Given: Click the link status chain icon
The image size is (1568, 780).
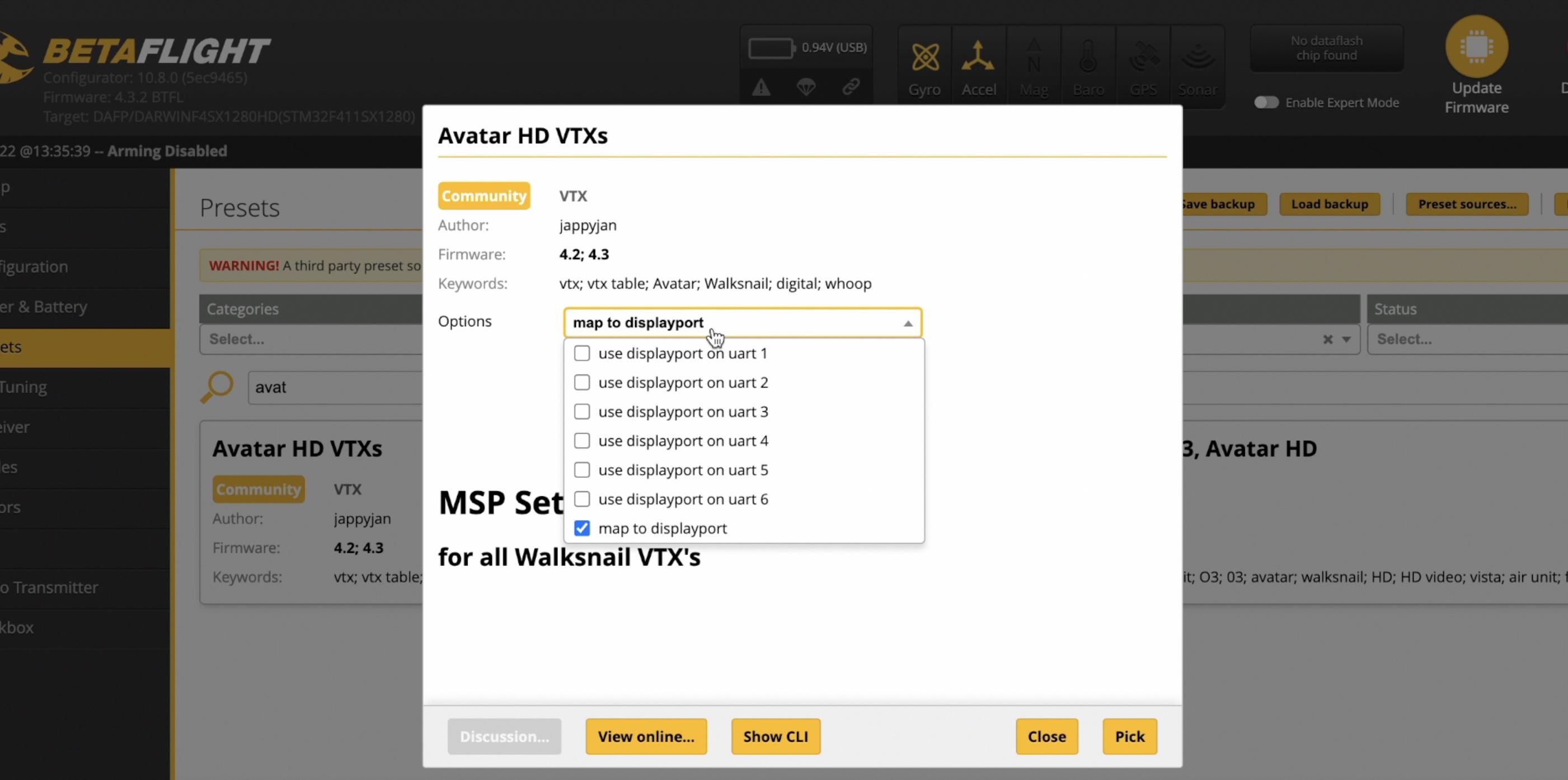Looking at the screenshot, I should pyautogui.click(x=851, y=87).
